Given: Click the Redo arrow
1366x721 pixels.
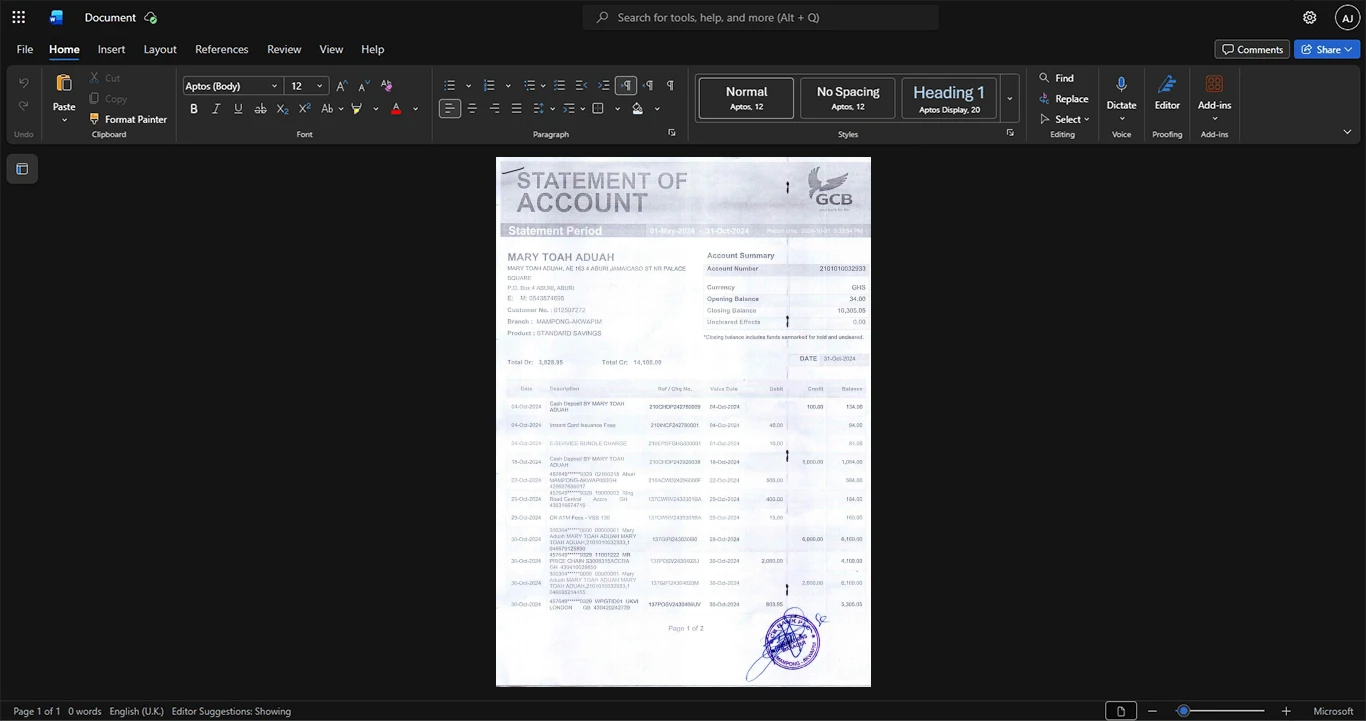Looking at the screenshot, I should [x=24, y=106].
